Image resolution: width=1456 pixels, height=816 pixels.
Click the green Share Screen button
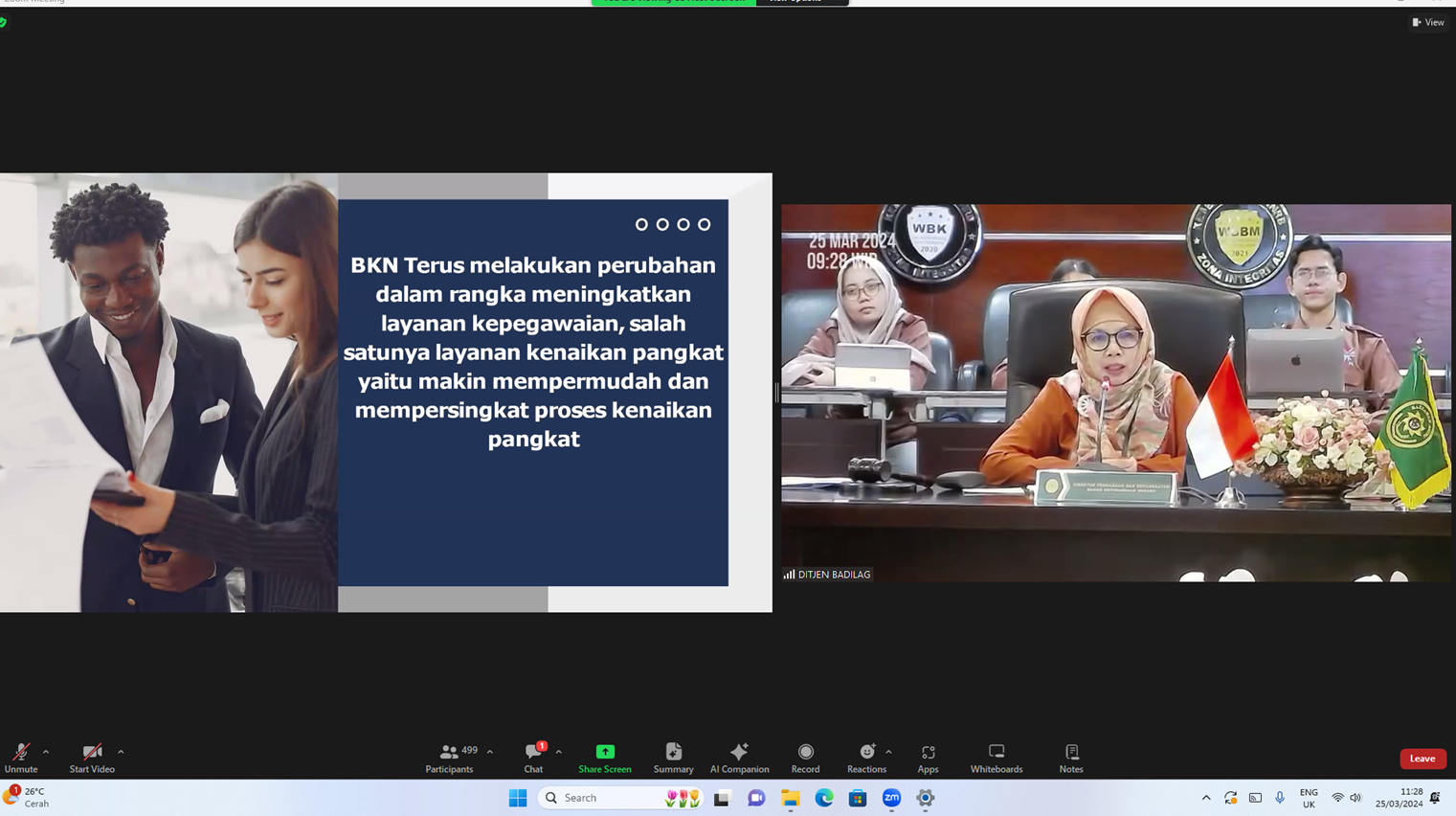coord(605,758)
